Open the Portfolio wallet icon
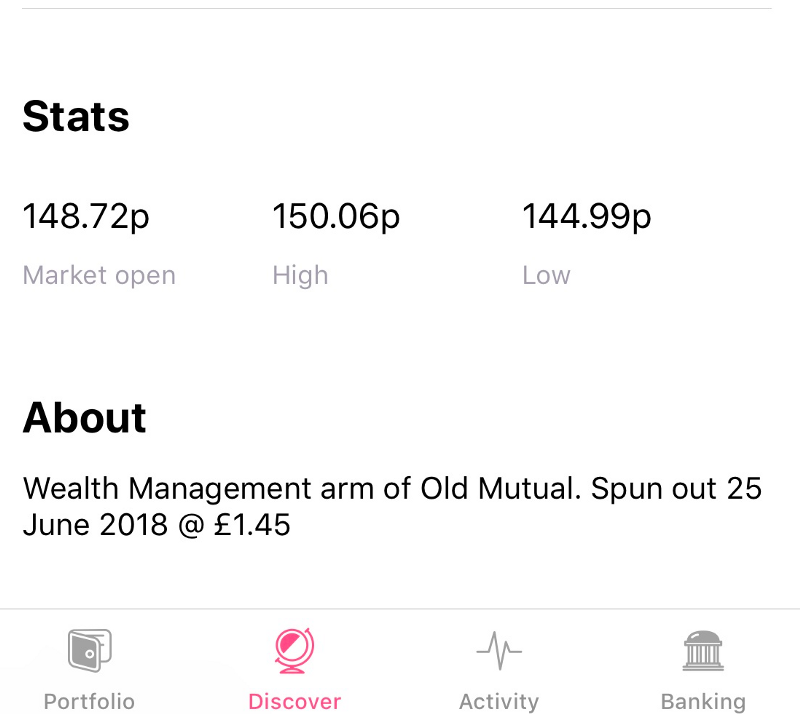The width and height of the screenshot is (800, 714). (x=90, y=651)
